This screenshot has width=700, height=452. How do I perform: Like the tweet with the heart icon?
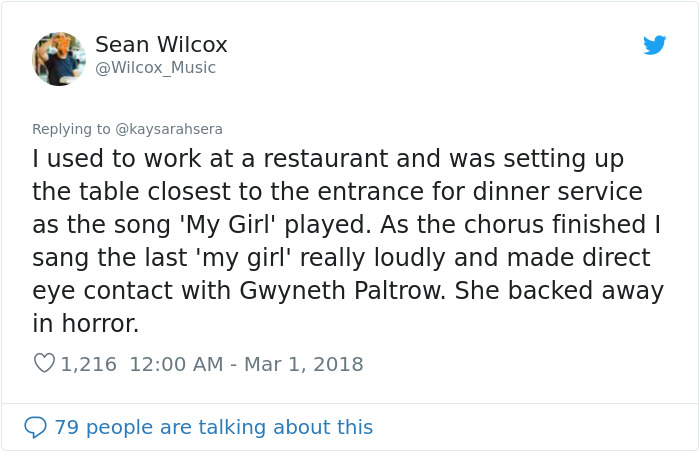click(44, 364)
